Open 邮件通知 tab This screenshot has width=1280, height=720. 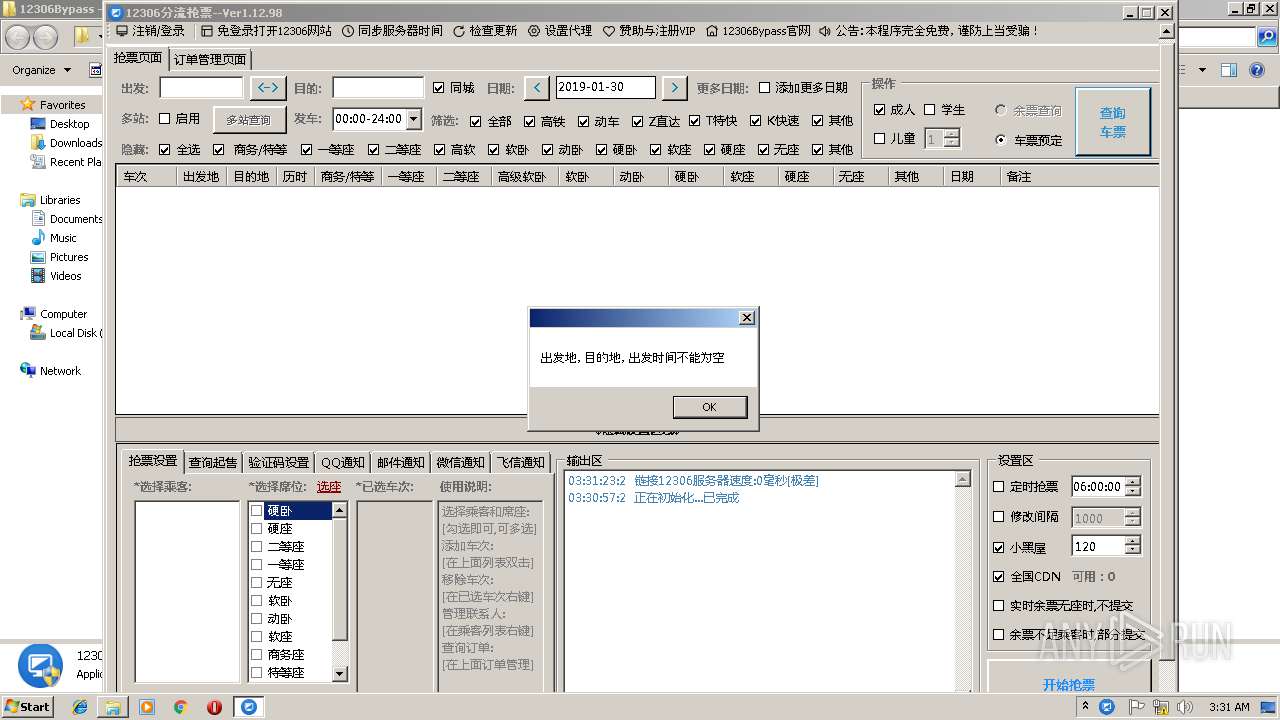pyautogui.click(x=401, y=462)
